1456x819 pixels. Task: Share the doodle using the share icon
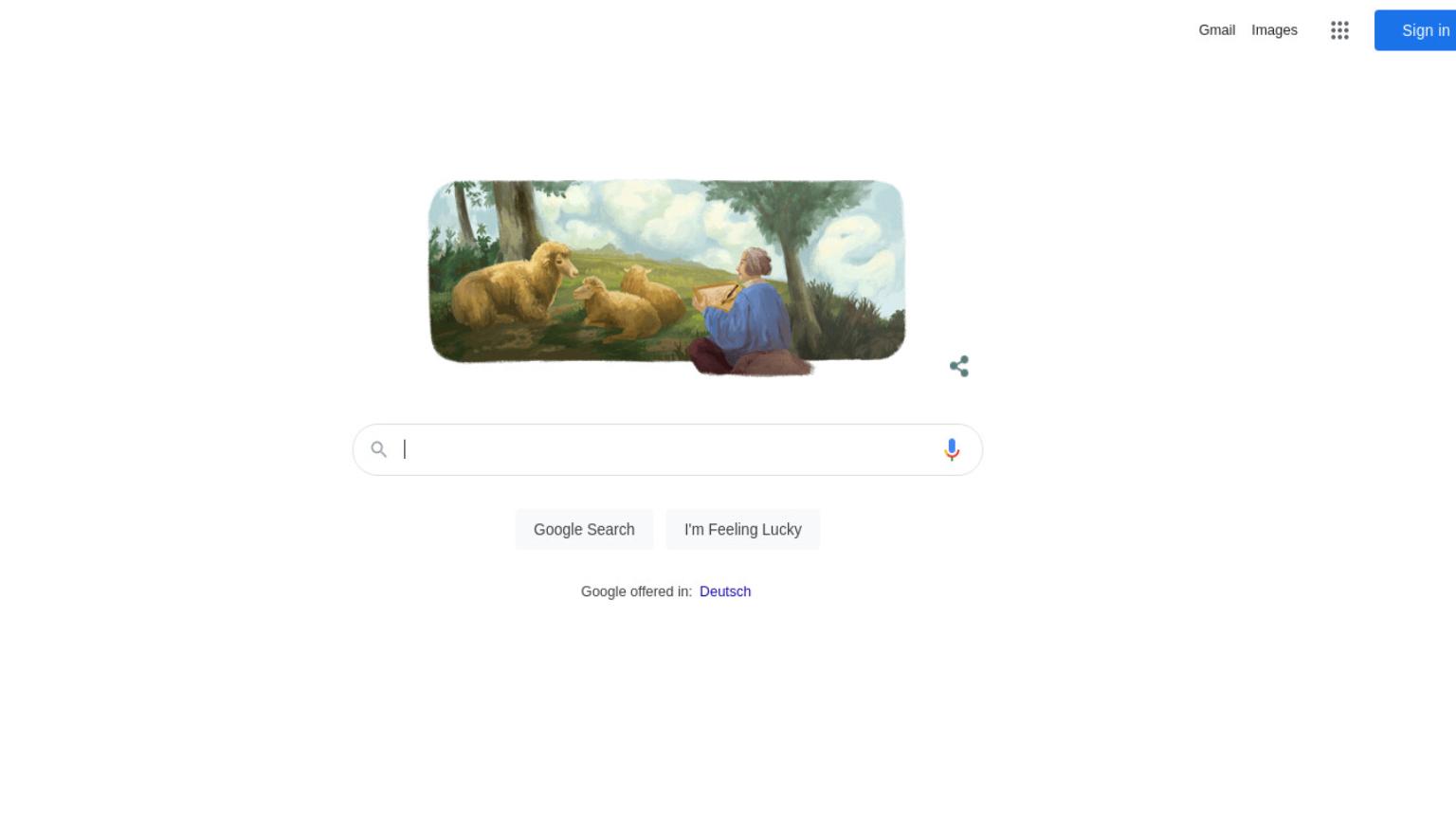pyautogui.click(x=959, y=367)
